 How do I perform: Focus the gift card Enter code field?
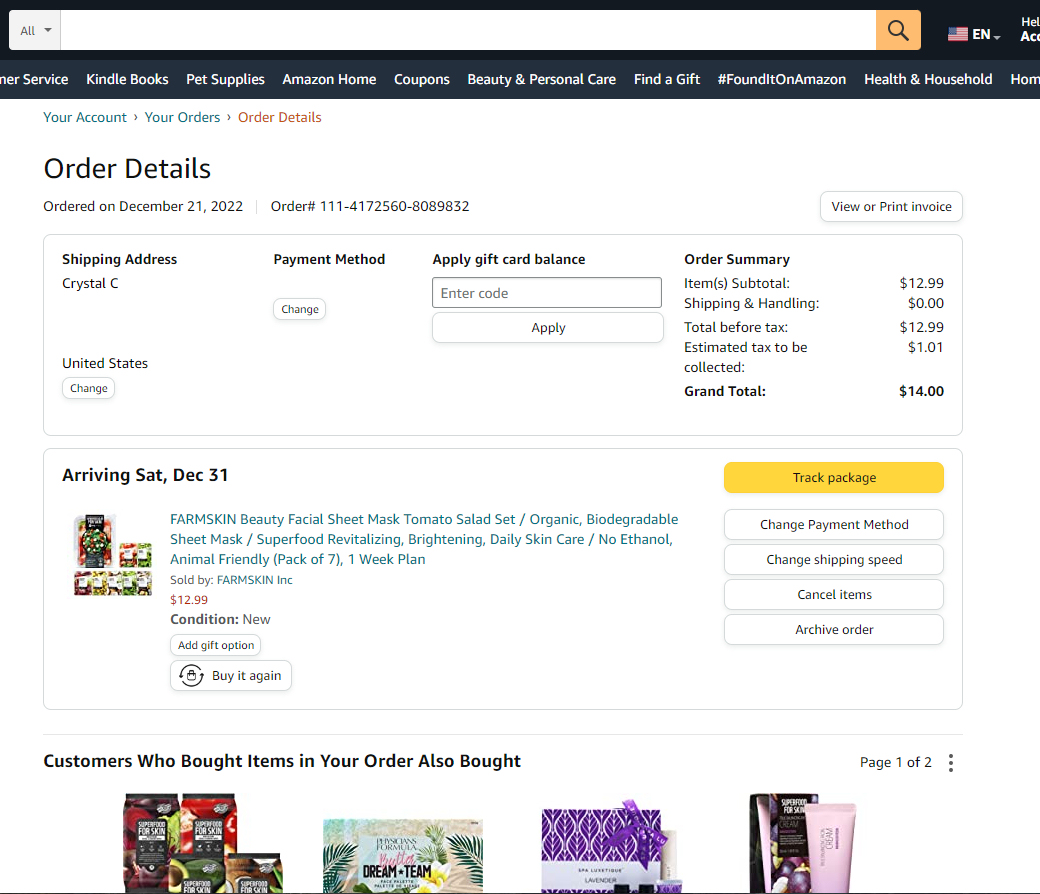click(546, 293)
